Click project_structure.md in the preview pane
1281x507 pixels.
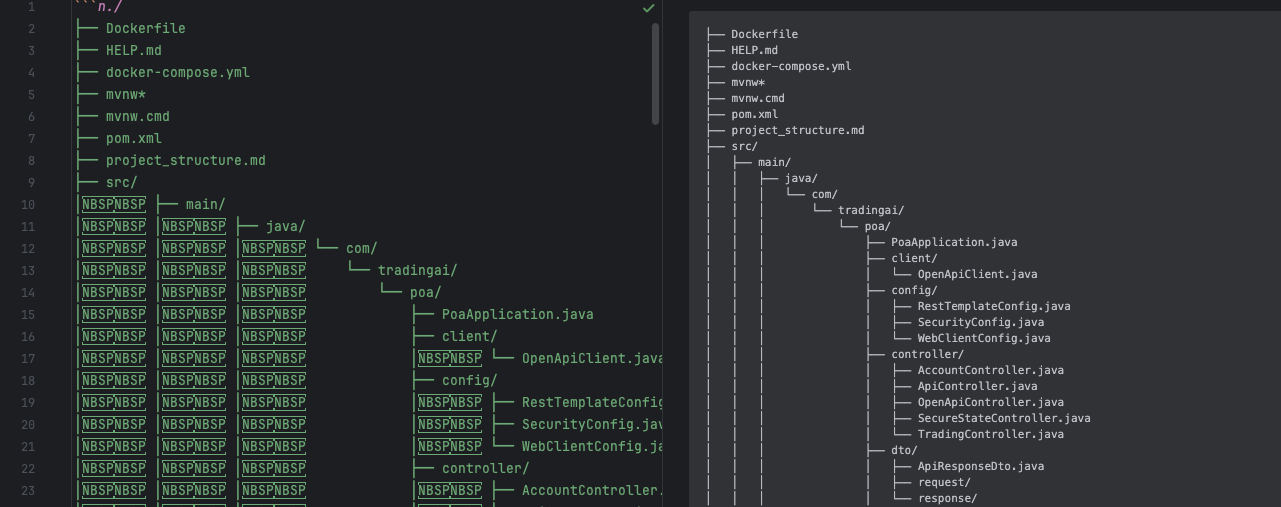[798, 130]
